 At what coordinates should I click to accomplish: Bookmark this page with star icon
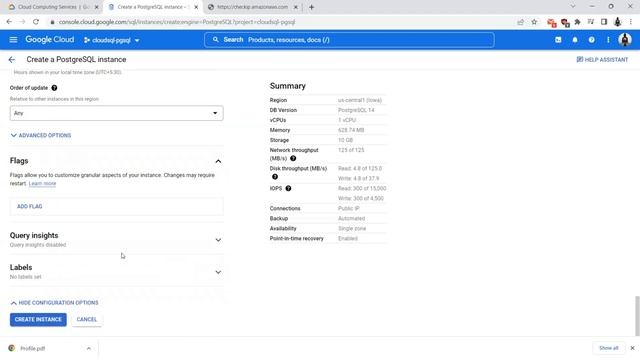pyautogui.click(x=534, y=22)
